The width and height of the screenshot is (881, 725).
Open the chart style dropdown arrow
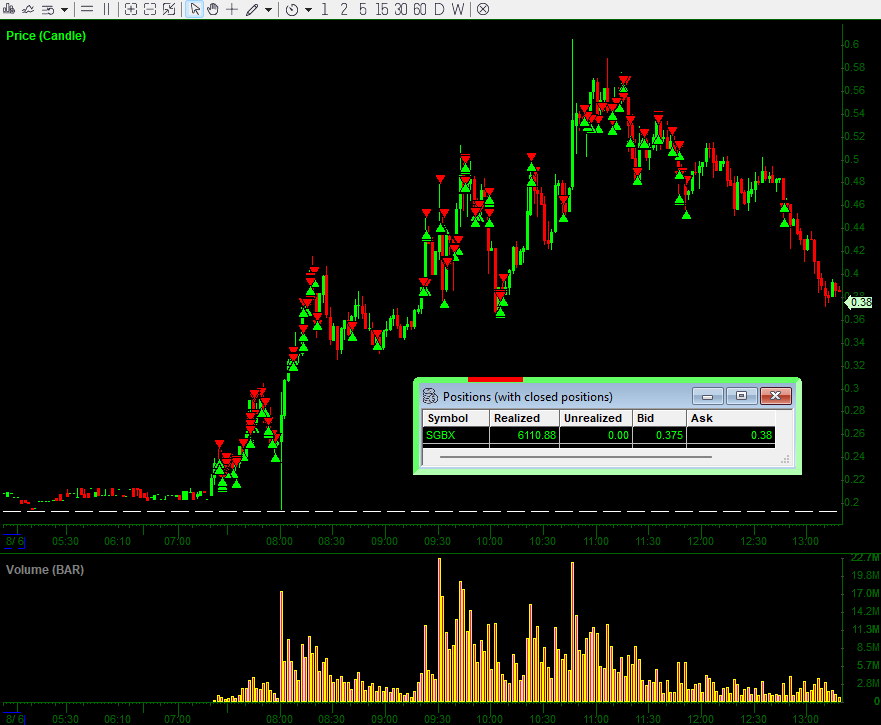pos(62,9)
